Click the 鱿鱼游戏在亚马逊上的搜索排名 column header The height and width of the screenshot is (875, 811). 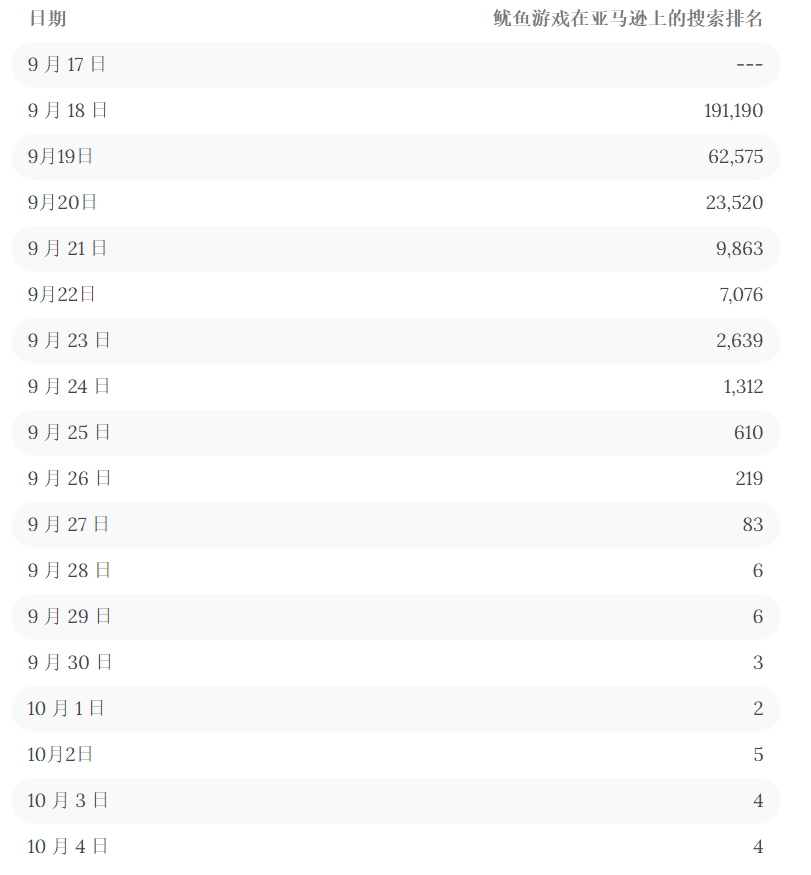(628, 19)
